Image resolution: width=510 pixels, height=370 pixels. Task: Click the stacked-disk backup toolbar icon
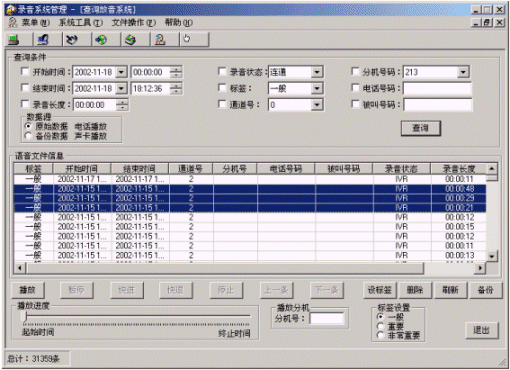point(130,40)
